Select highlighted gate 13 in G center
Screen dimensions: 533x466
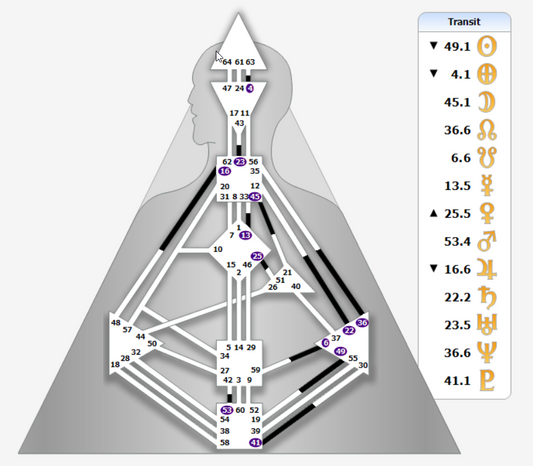pyautogui.click(x=245, y=235)
